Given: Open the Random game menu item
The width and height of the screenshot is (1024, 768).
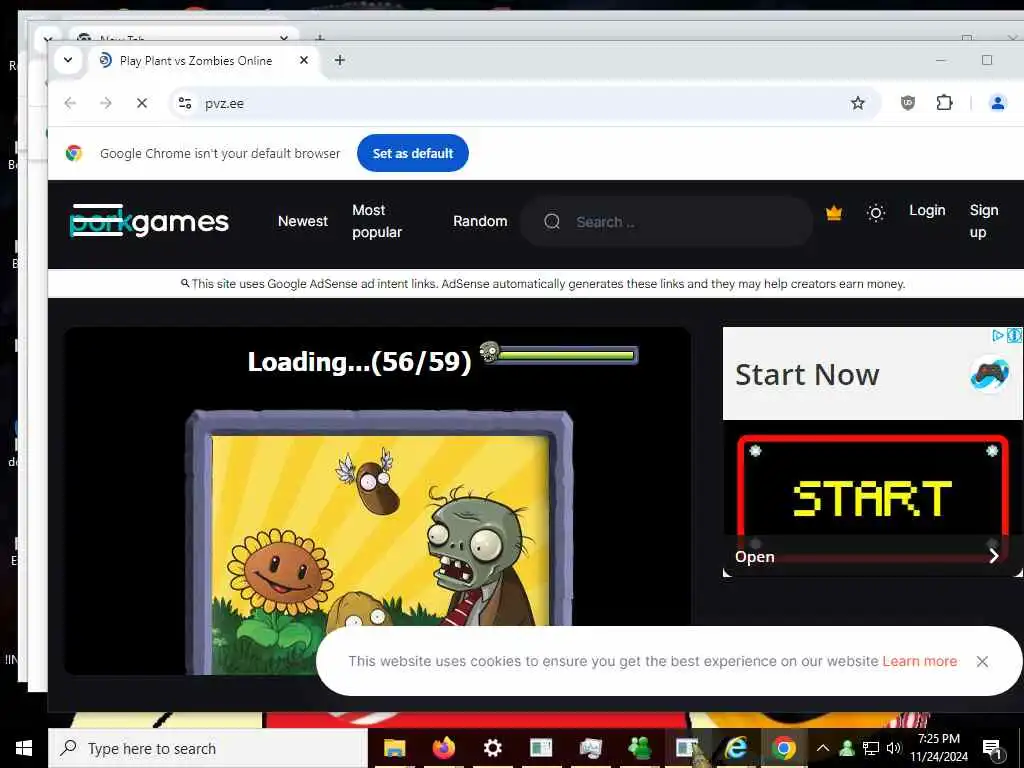Looking at the screenshot, I should 480,221.
